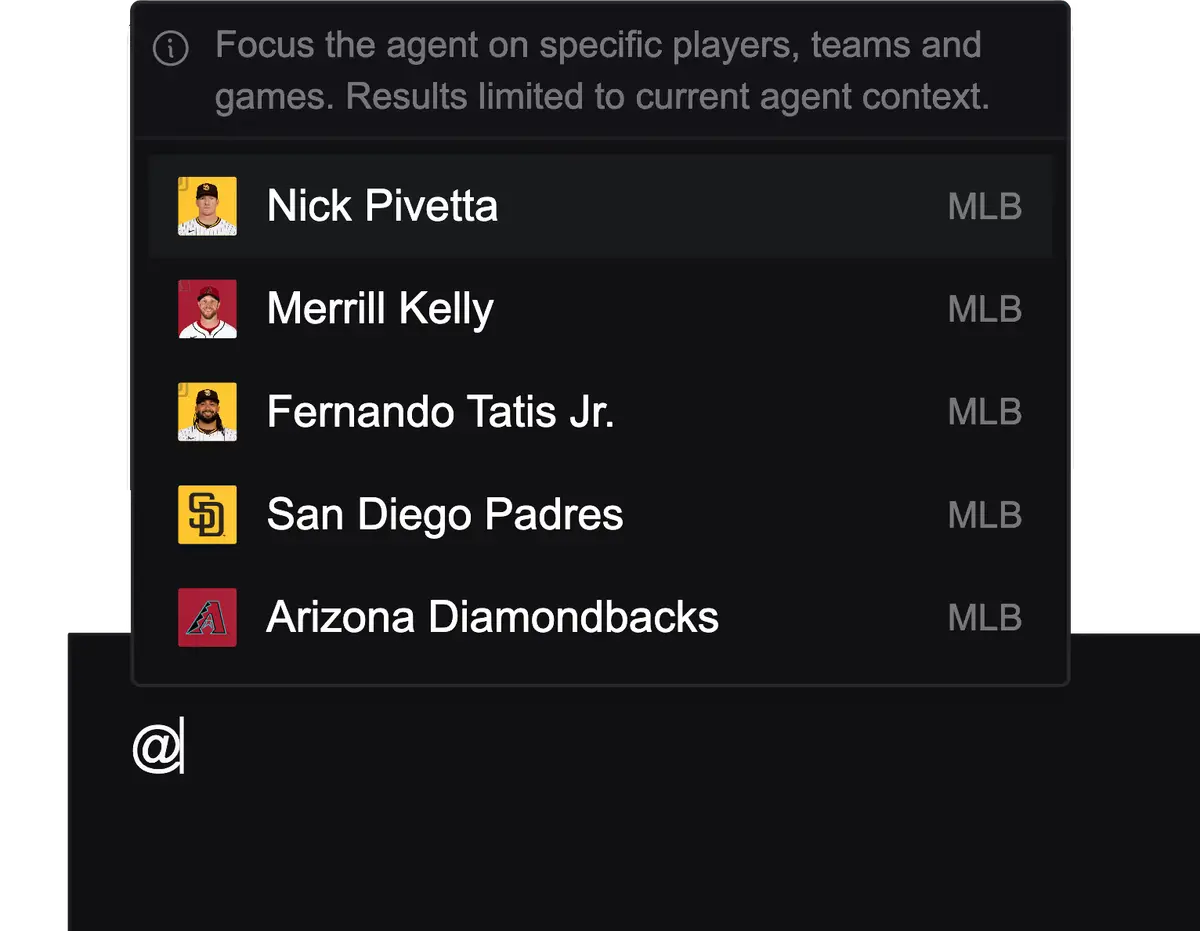Click the San Diego Padres logo
Screen dimensions: 1200x931
pos(207,515)
